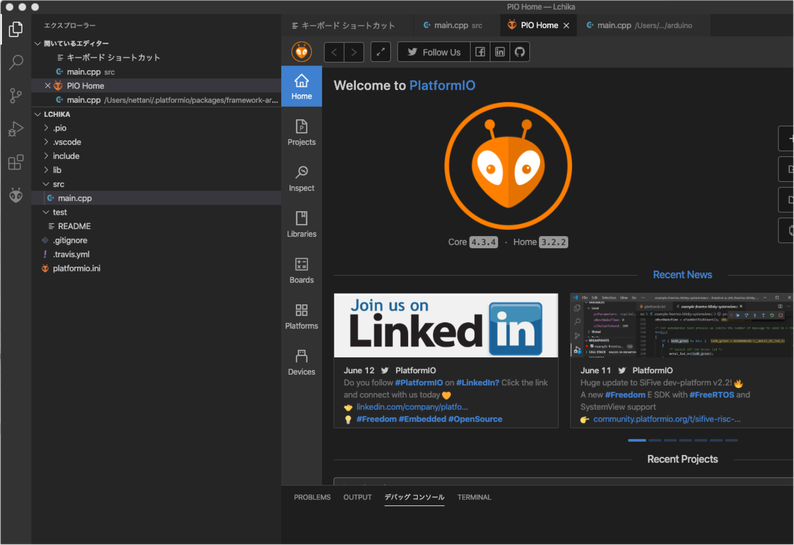Open platformio.ini in the explorer
This screenshot has height=545, width=794.
click(x=76, y=269)
